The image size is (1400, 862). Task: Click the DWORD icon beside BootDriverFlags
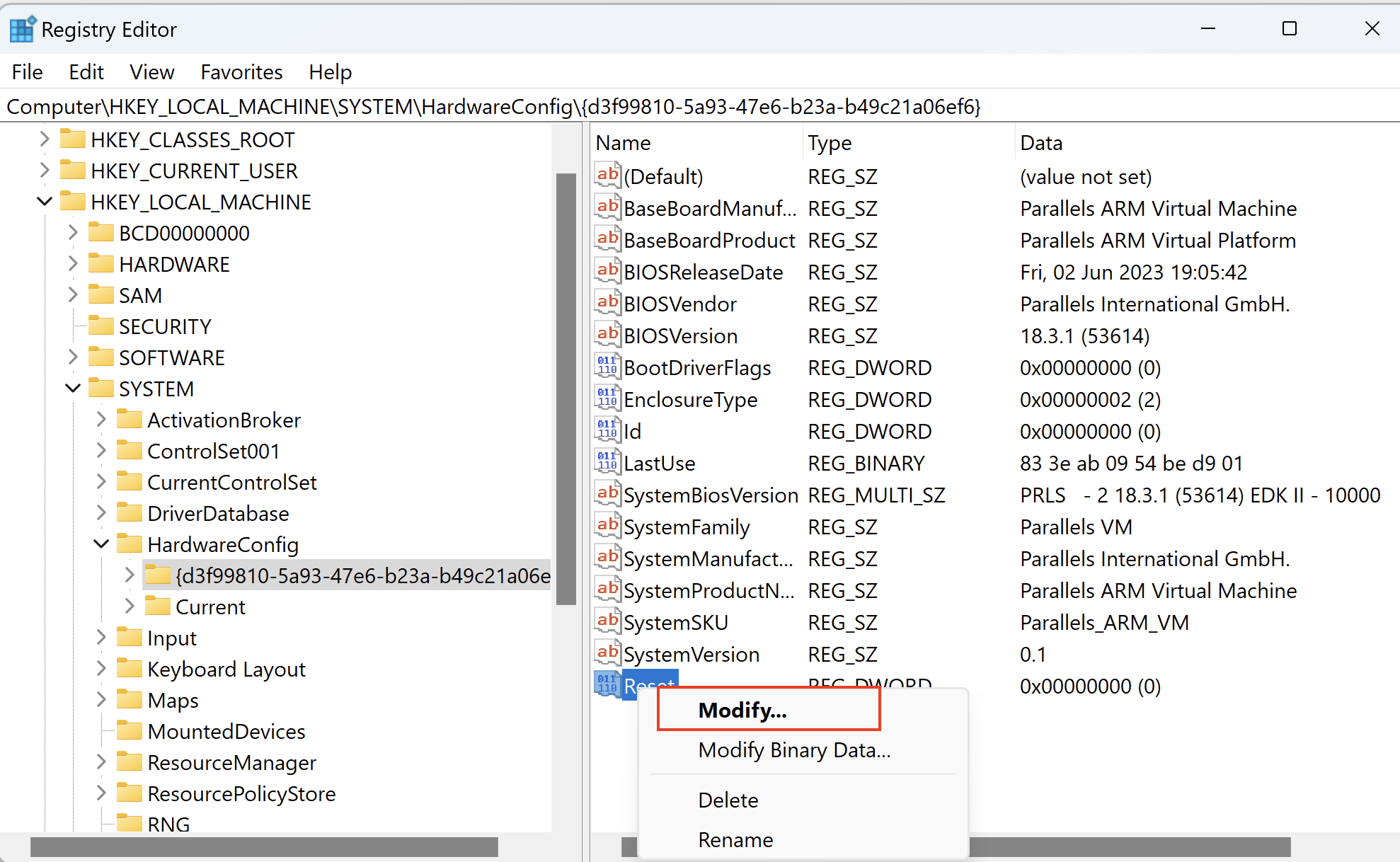(x=607, y=367)
